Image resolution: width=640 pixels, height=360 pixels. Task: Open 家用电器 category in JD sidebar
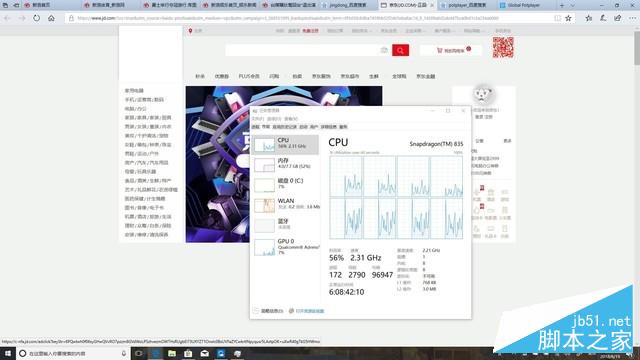[134, 91]
